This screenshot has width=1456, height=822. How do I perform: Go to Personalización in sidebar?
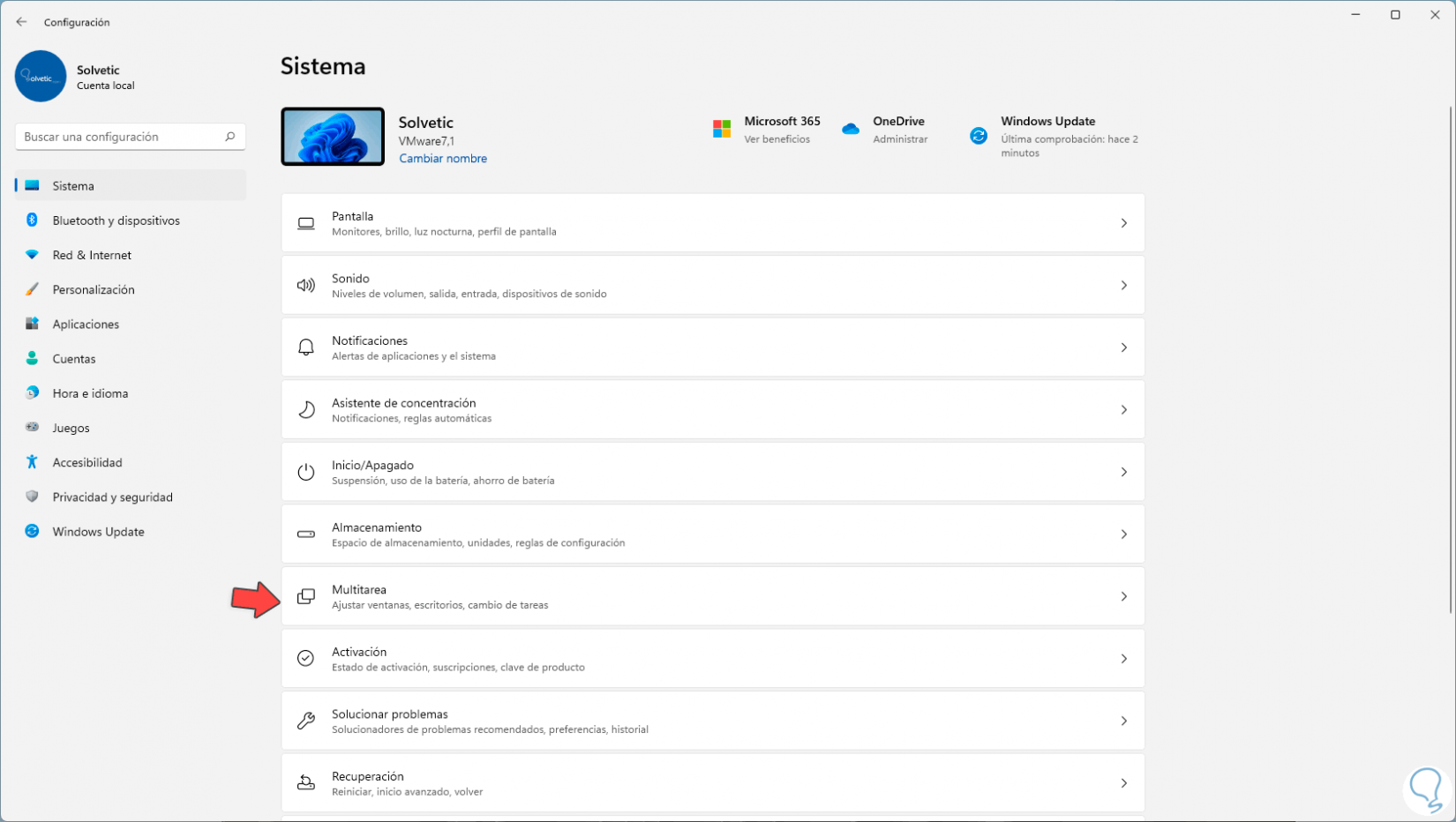[94, 289]
